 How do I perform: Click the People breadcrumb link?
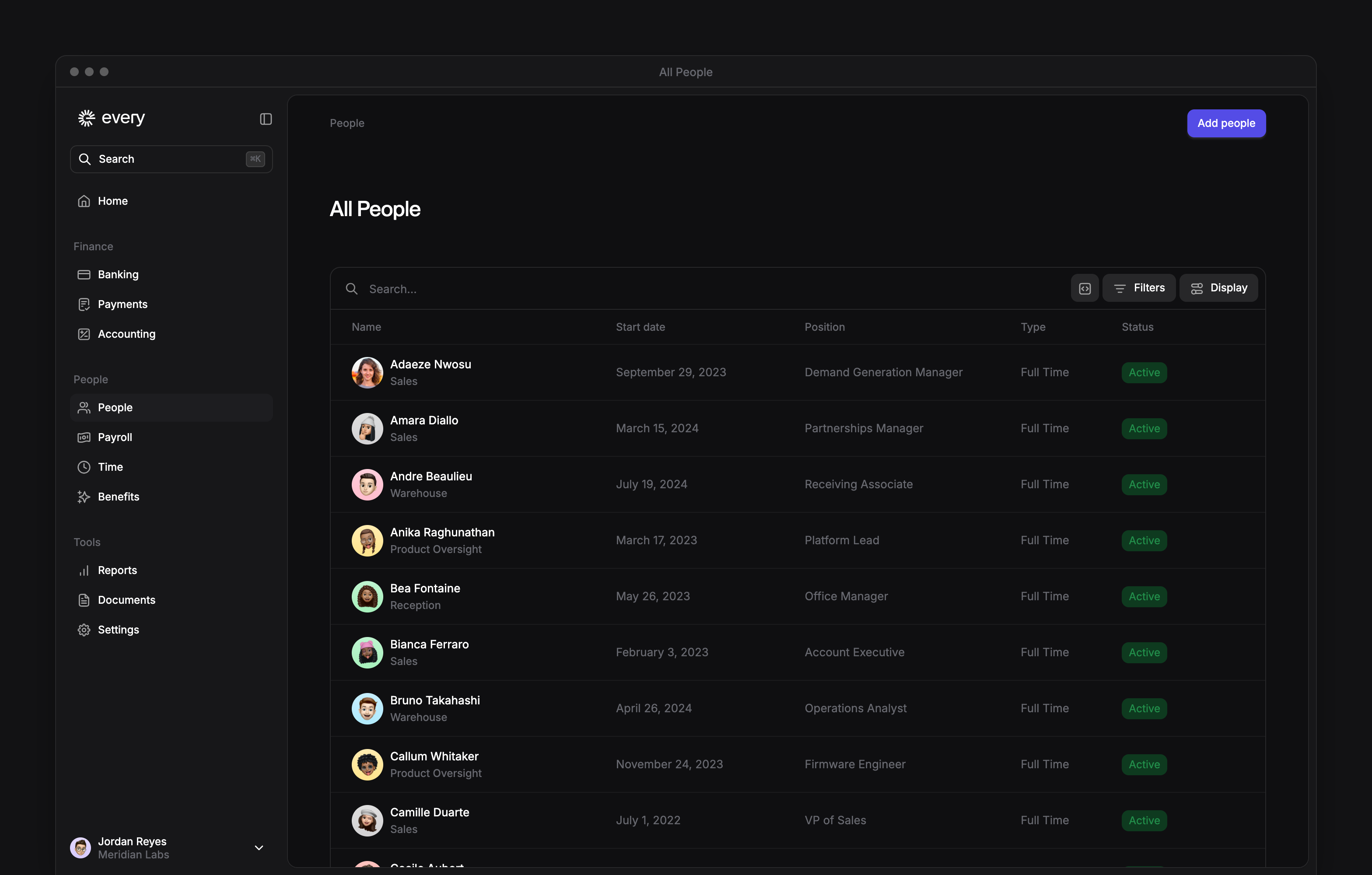(347, 123)
